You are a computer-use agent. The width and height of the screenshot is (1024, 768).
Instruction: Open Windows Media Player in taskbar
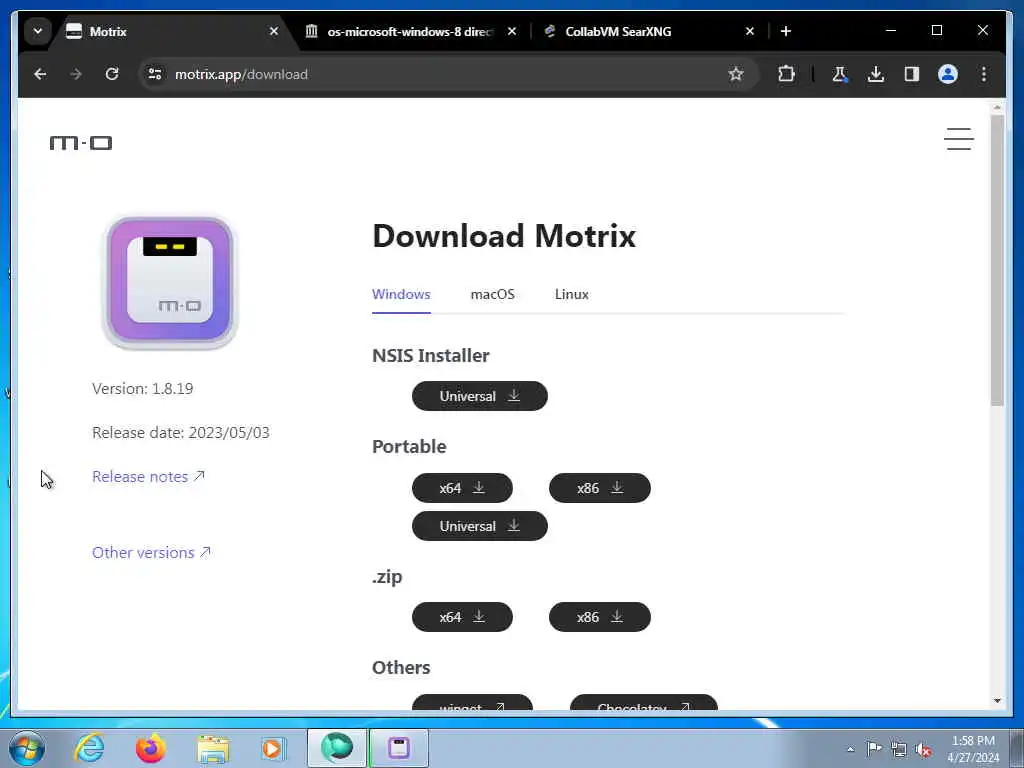273,748
